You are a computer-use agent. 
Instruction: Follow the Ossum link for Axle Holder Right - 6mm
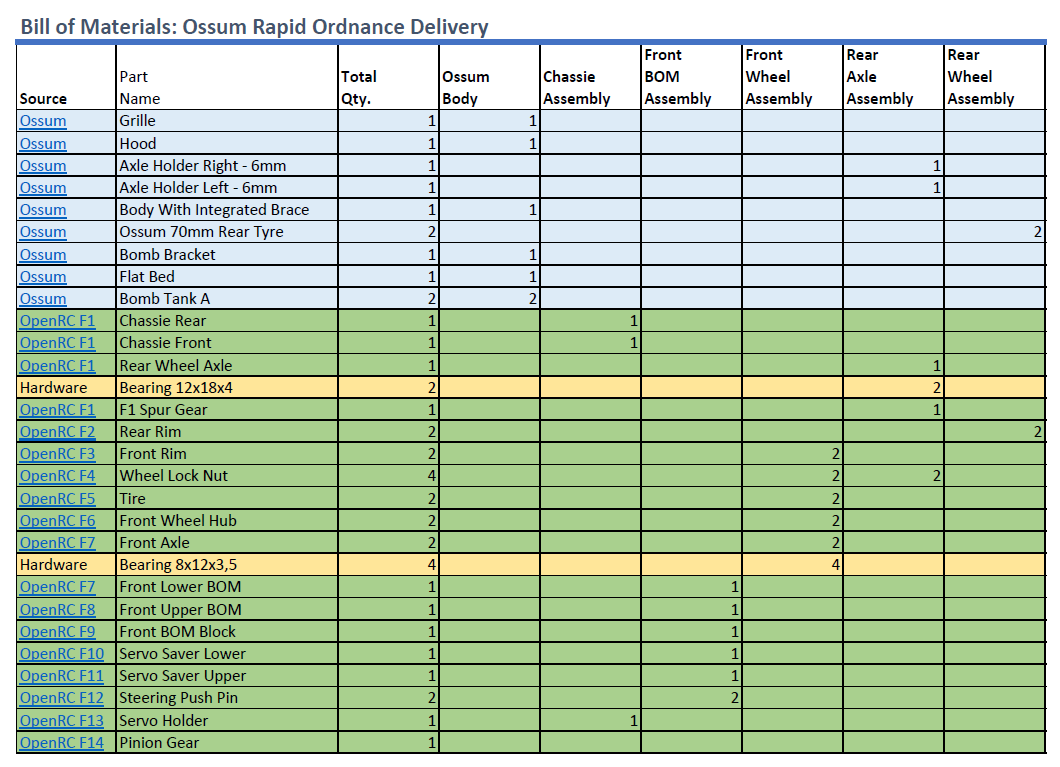point(43,166)
